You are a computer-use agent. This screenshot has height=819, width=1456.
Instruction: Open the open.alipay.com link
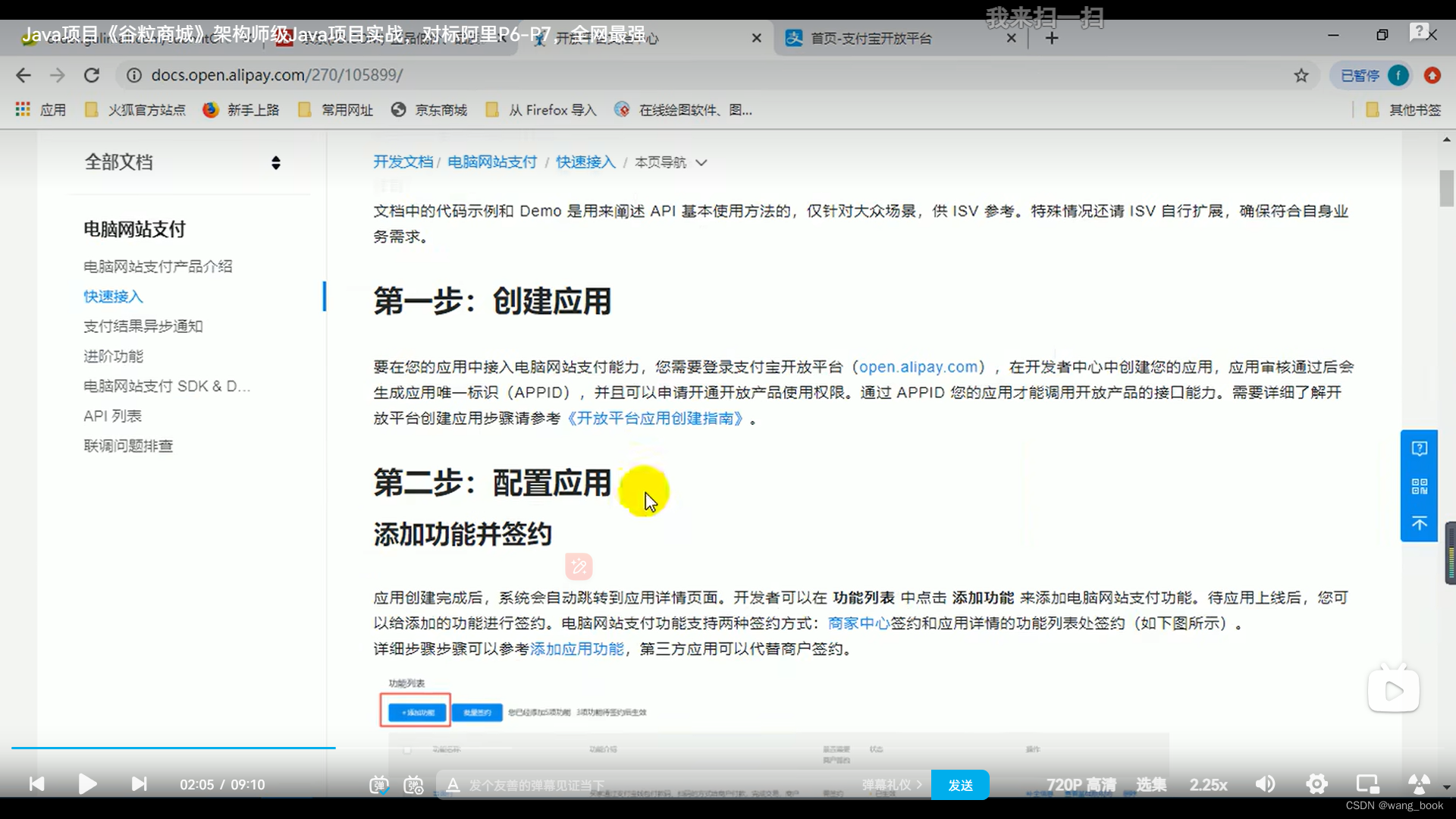pos(918,367)
